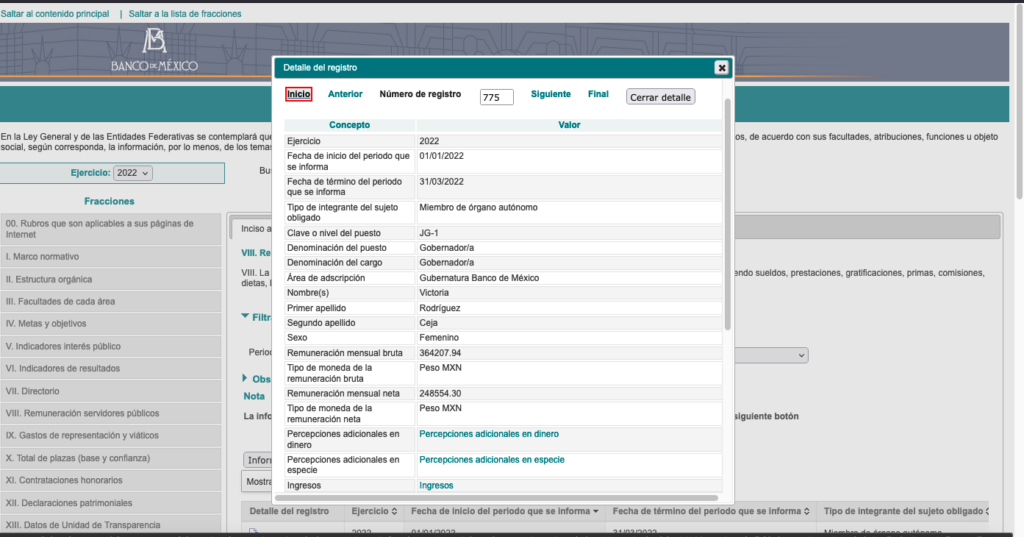Close the Detalle del registro dialog with X
Screen dimensions: 1024x537
[721, 67]
